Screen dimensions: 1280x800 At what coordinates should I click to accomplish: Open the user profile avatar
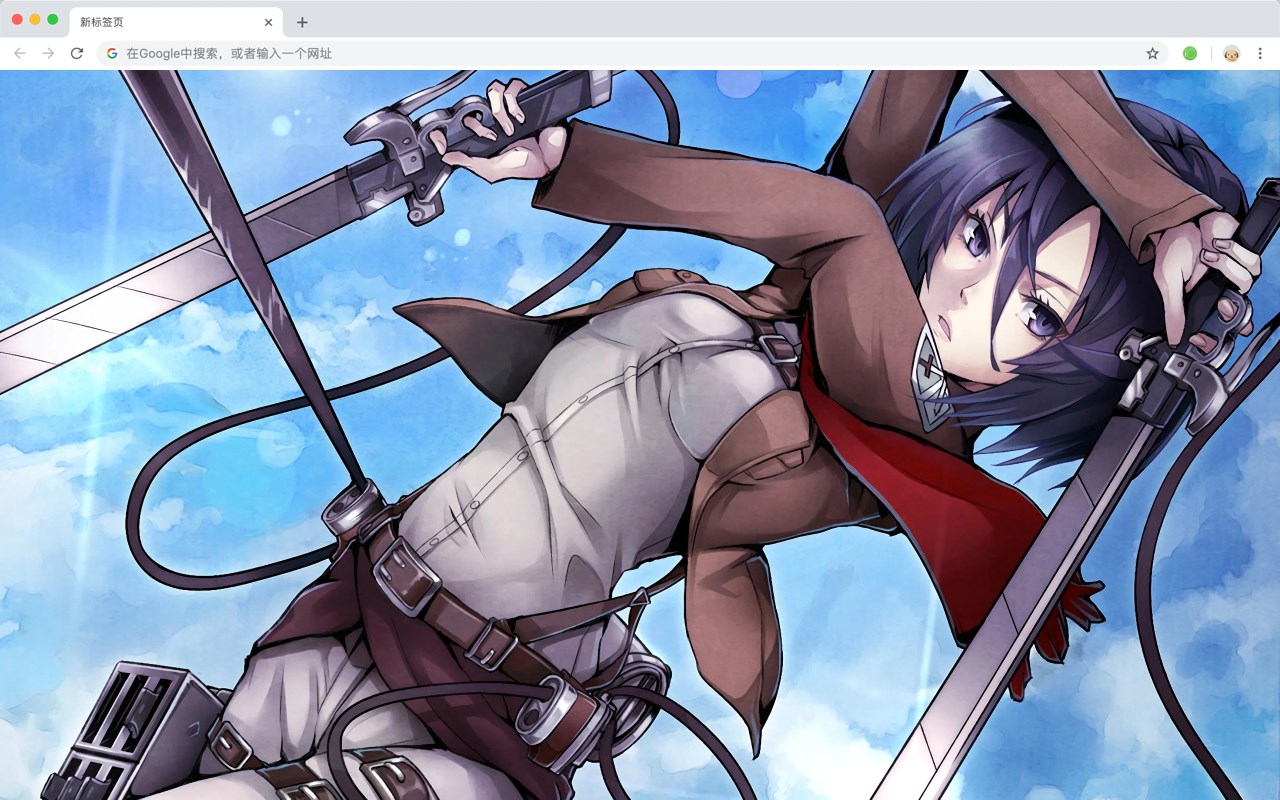coord(1232,53)
